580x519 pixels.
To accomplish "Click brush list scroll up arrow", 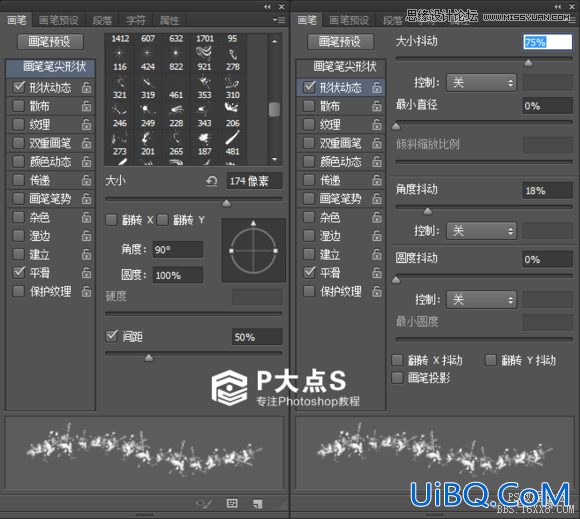I will click(x=274, y=41).
